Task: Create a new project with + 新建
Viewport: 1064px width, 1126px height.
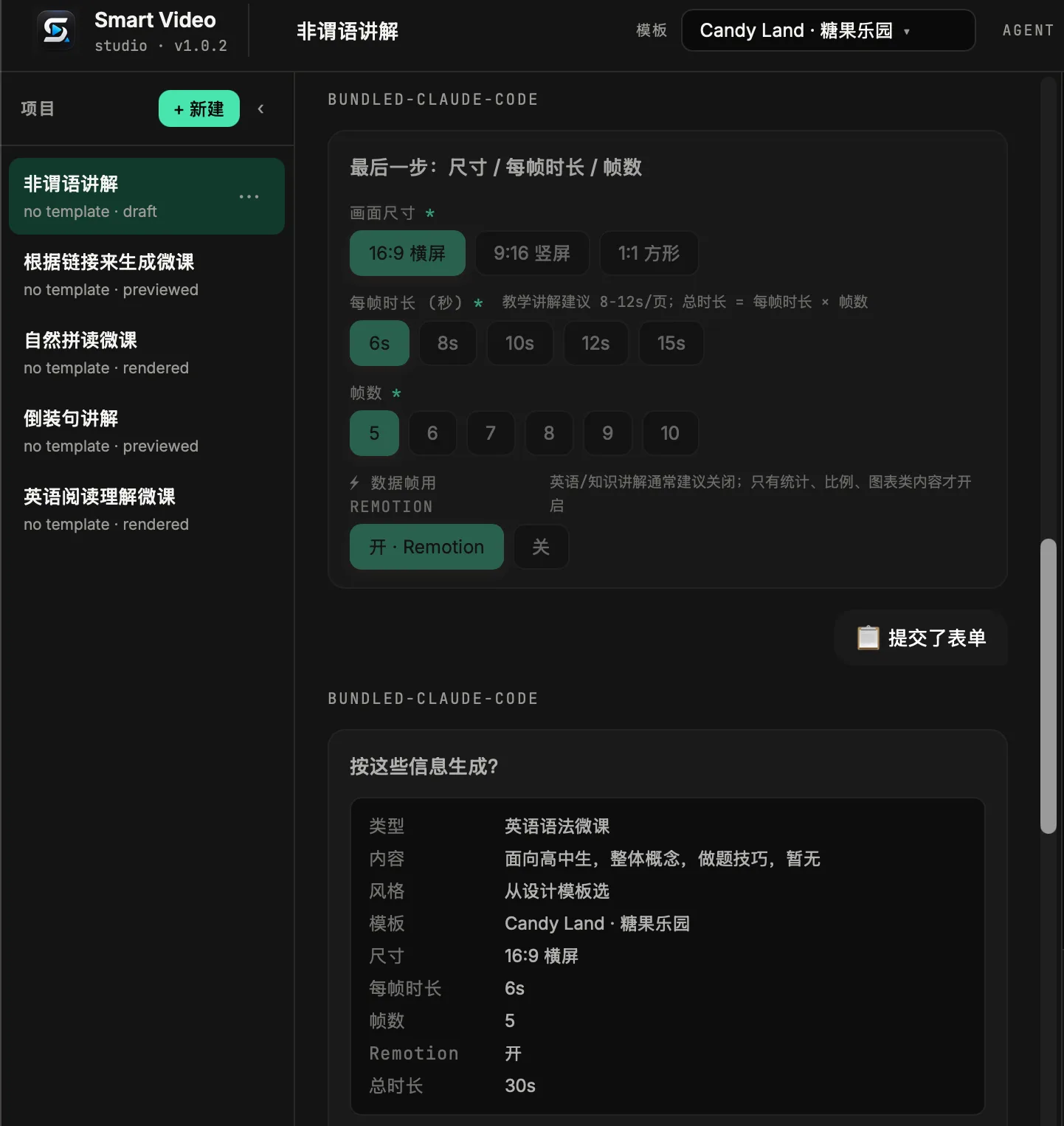Action: coord(199,108)
